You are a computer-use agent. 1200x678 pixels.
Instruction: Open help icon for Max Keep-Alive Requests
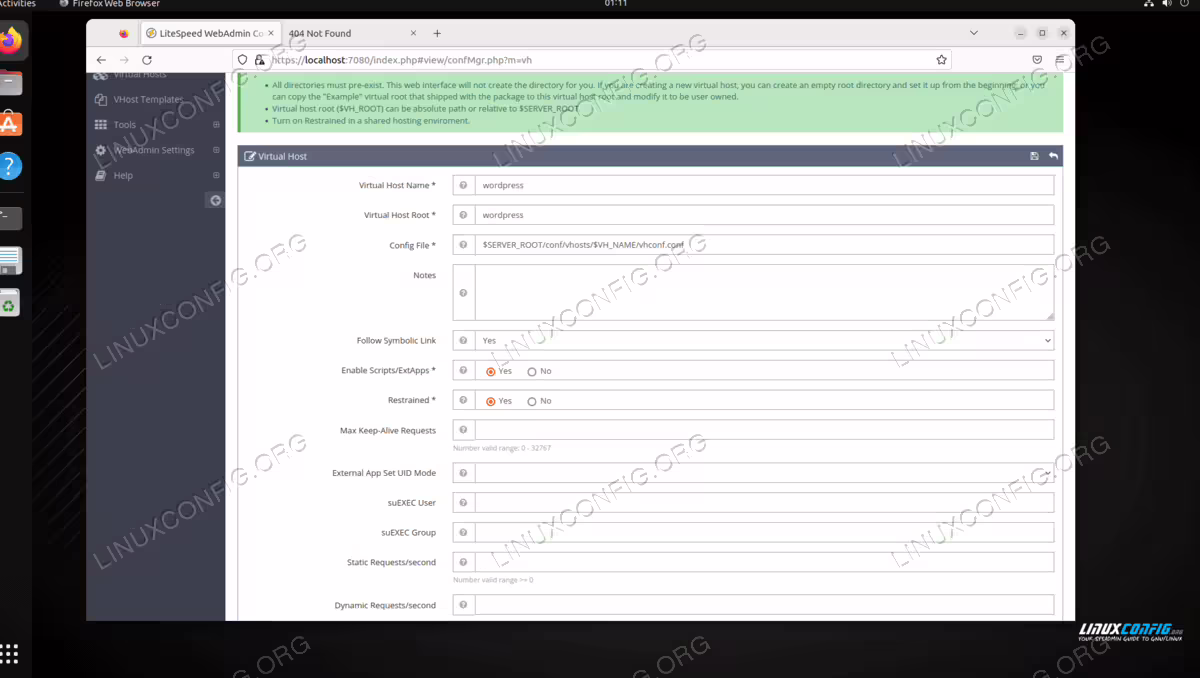point(463,430)
